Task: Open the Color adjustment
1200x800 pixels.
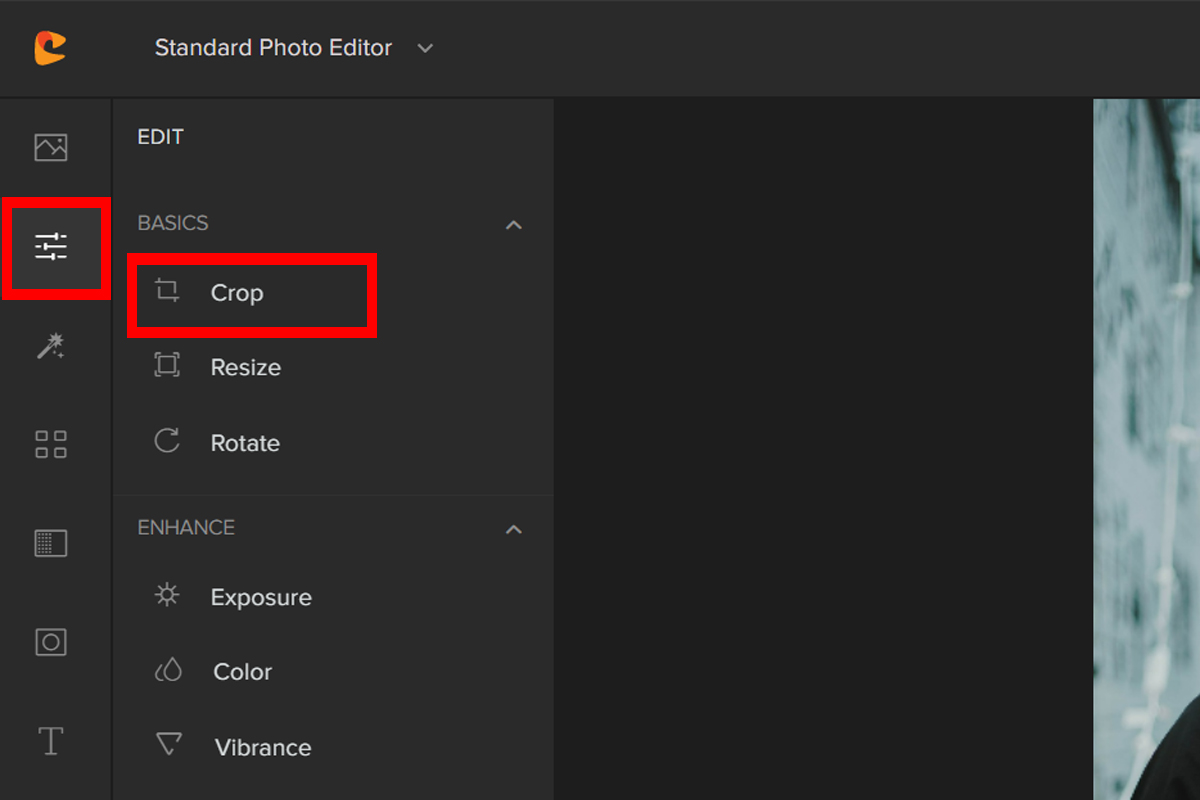Action: 242,672
